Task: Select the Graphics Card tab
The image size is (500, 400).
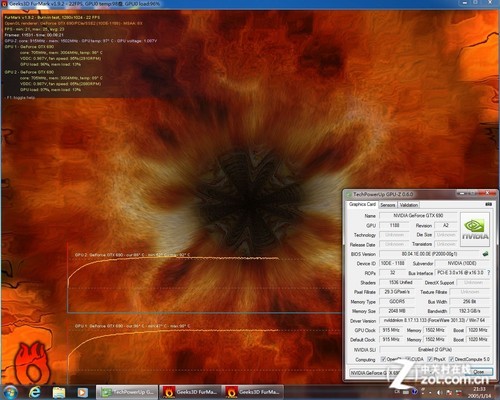Action: [362, 204]
